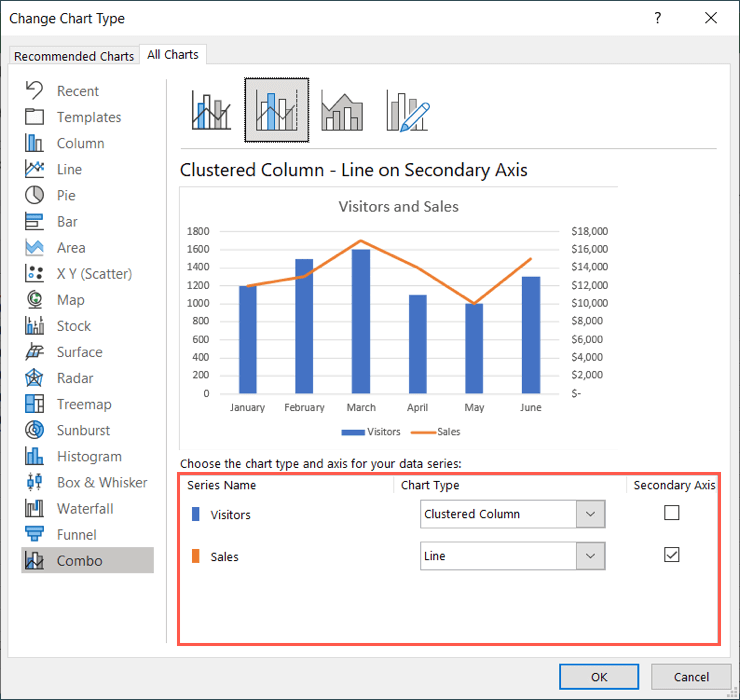Click the Visitors and Sales chart title
Image resolution: width=740 pixels, height=700 pixels.
[x=398, y=206]
